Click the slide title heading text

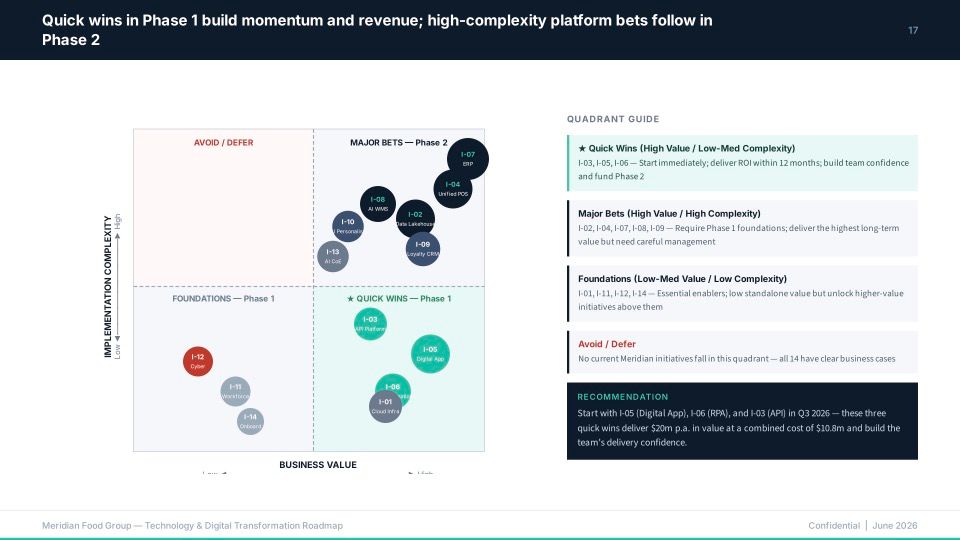click(377, 30)
